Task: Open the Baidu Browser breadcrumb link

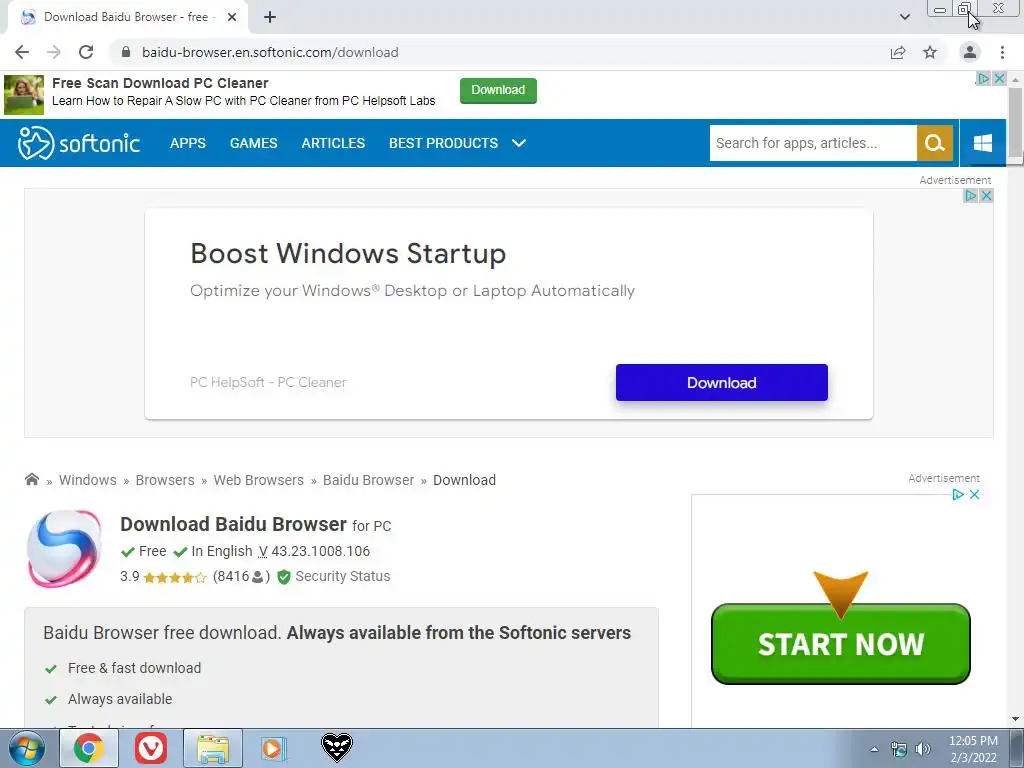Action: click(368, 480)
